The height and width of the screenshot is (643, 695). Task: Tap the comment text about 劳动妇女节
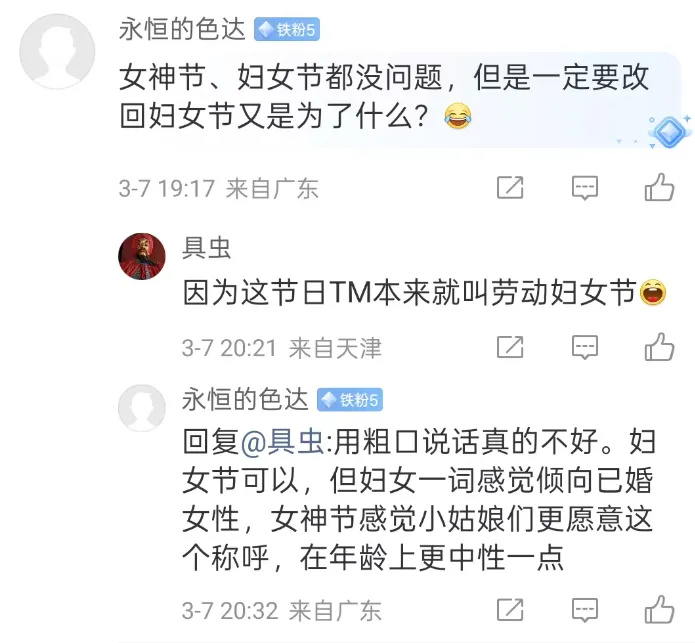point(424,292)
